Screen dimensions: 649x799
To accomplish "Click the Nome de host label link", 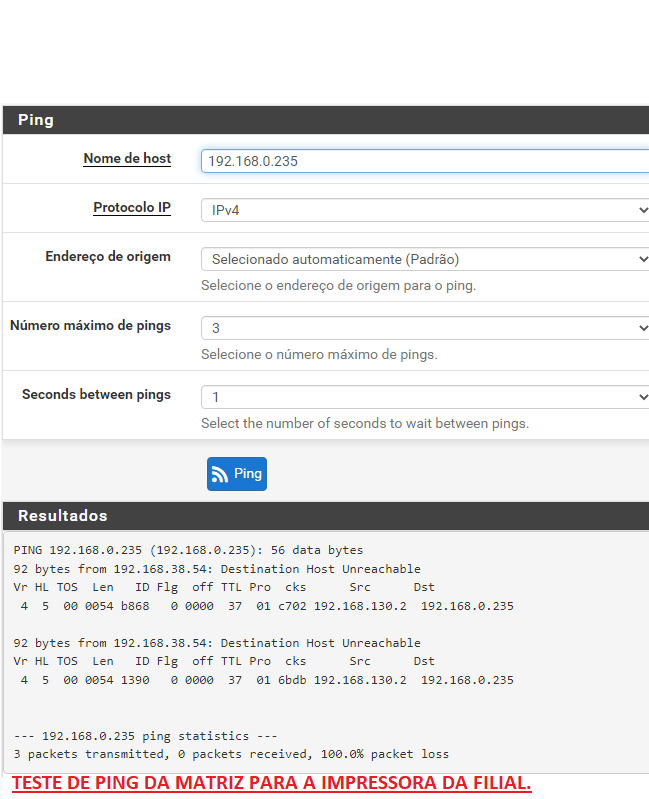I will (127, 158).
